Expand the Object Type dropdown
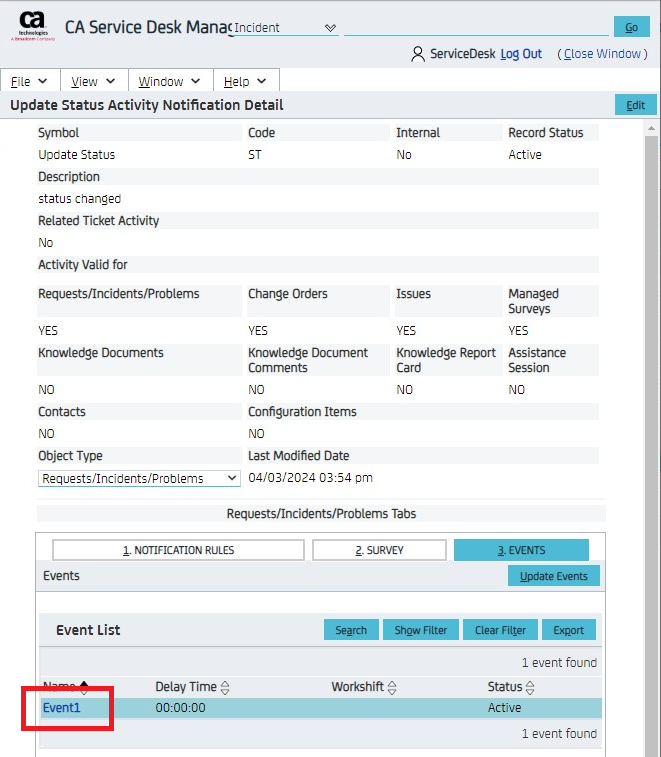661x757 pixels. [x=139, y=478]
